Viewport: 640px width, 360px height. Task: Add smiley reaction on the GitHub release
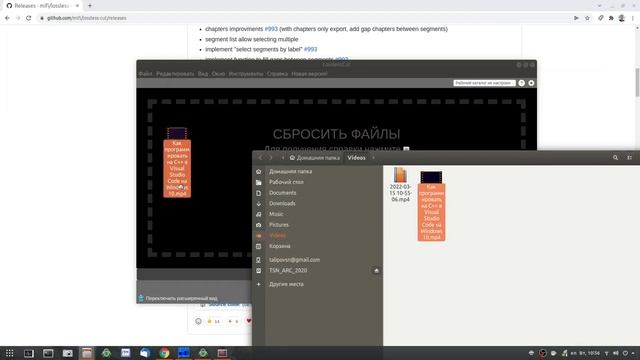198,321
